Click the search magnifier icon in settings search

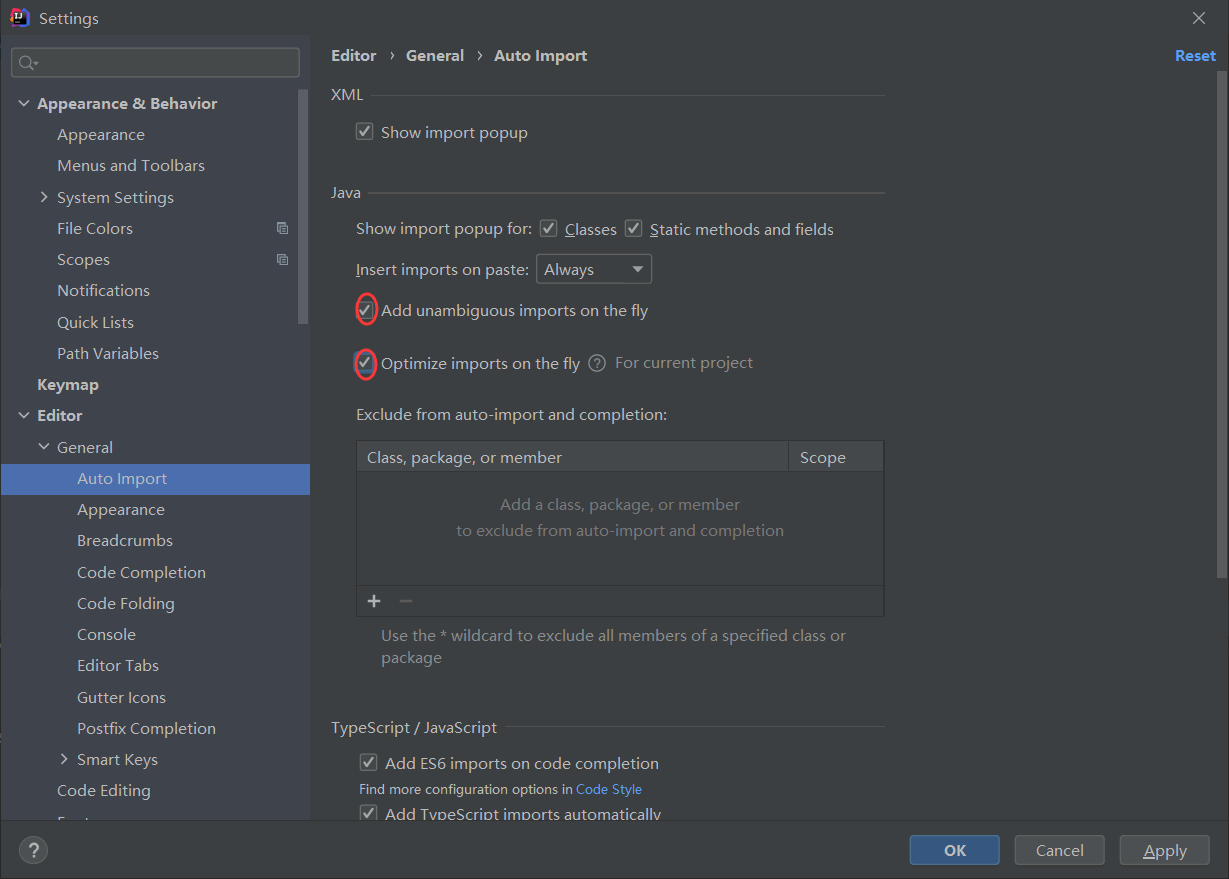27,63
